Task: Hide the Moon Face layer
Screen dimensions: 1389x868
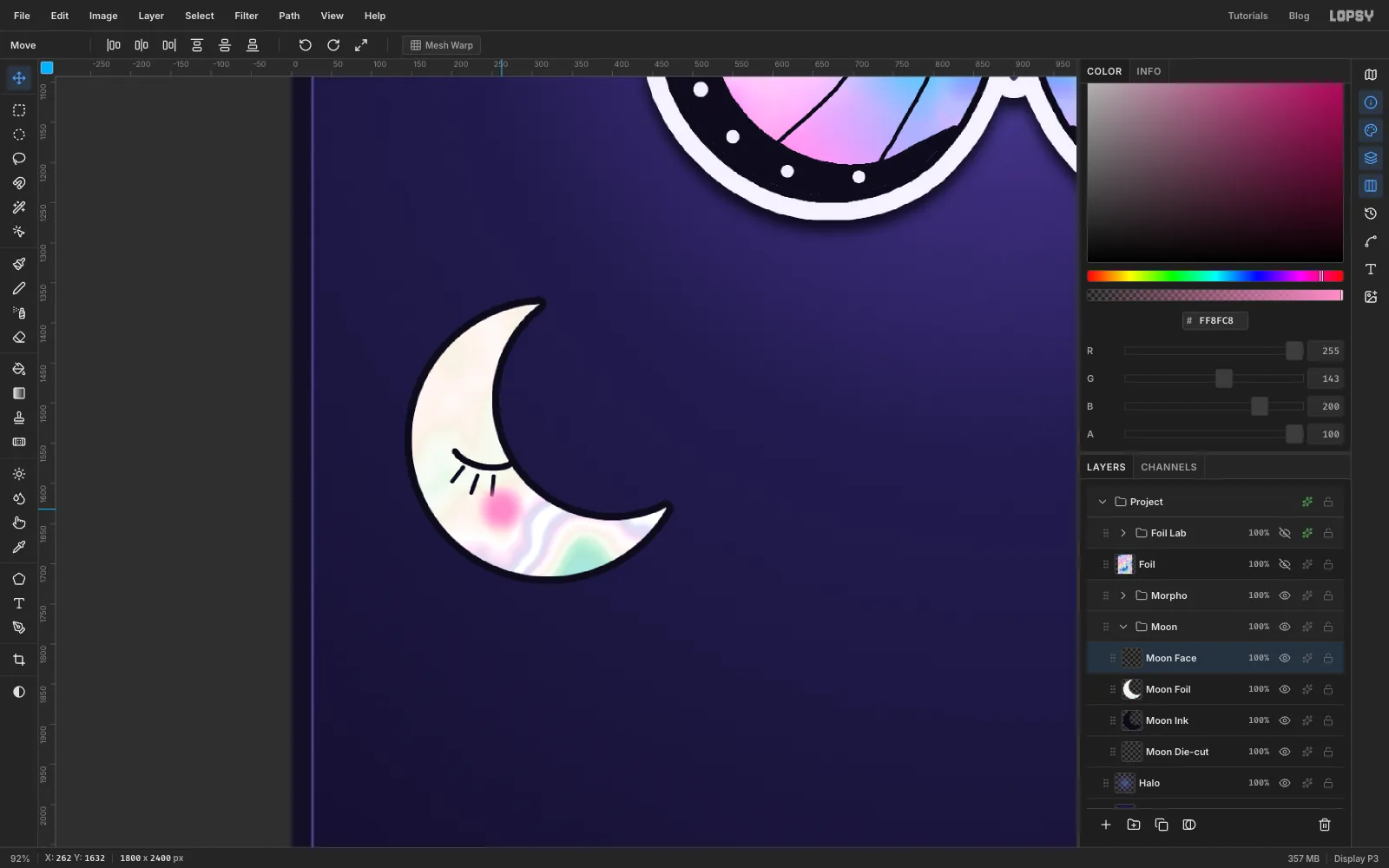Action: [x=1285, y=658]
